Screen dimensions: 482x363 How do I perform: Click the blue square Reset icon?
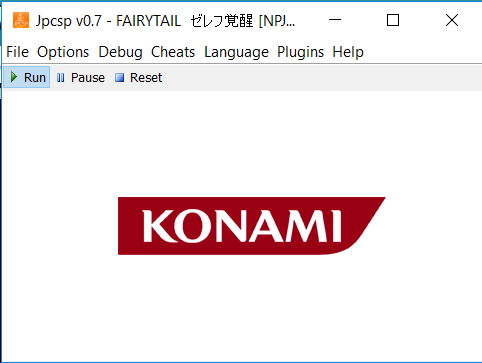point(119,78)
